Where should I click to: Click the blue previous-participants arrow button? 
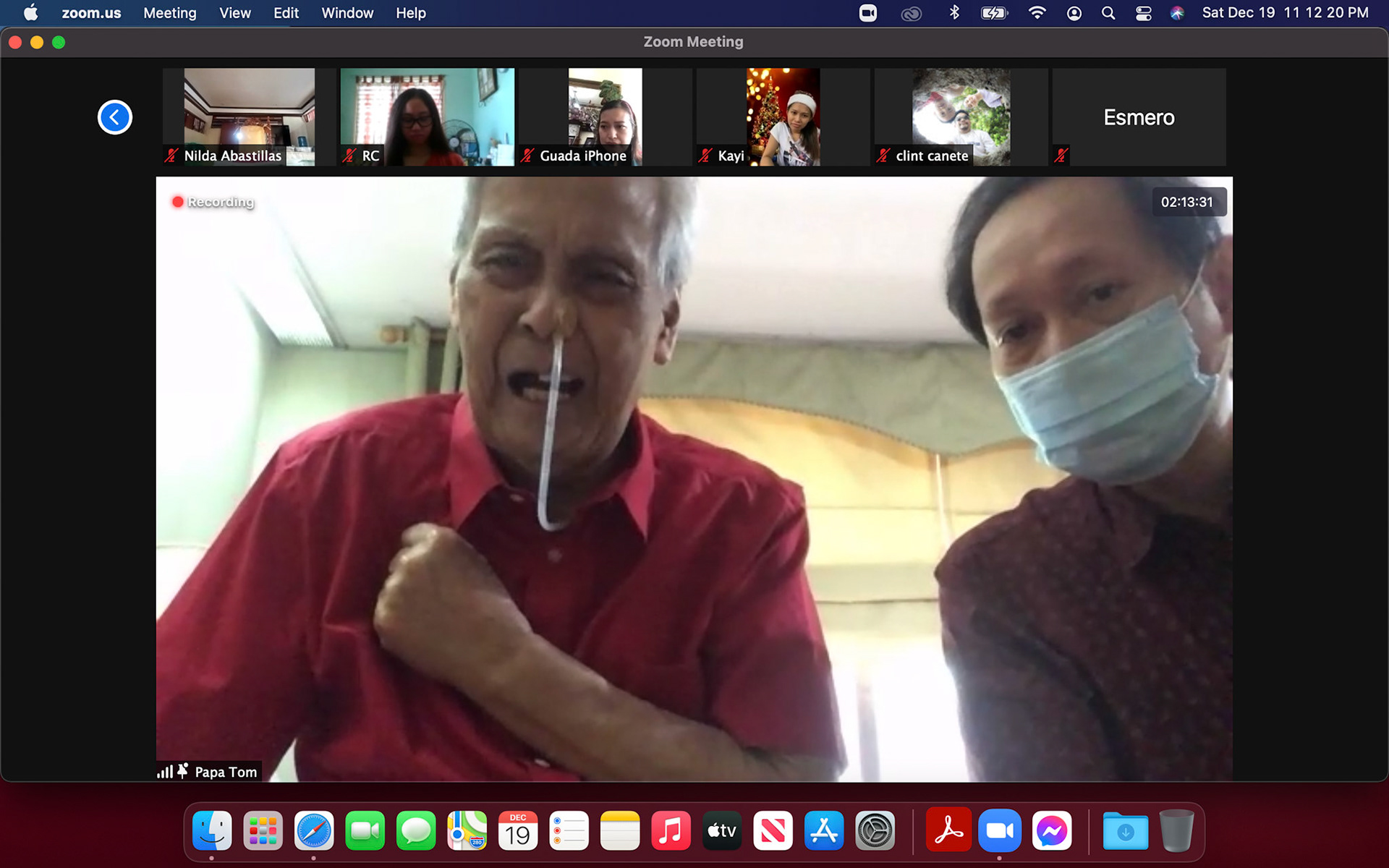tap(114, 117)
